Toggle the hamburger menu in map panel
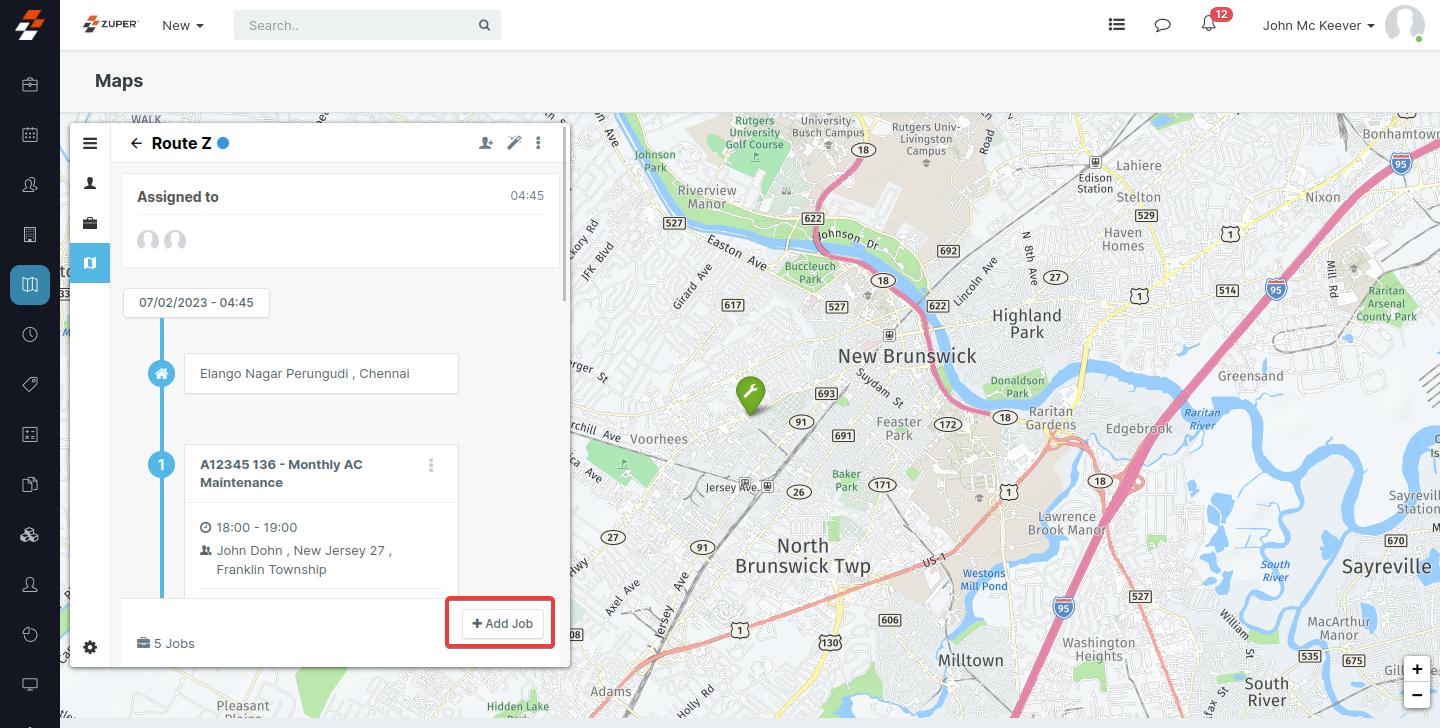 (90, 143)
